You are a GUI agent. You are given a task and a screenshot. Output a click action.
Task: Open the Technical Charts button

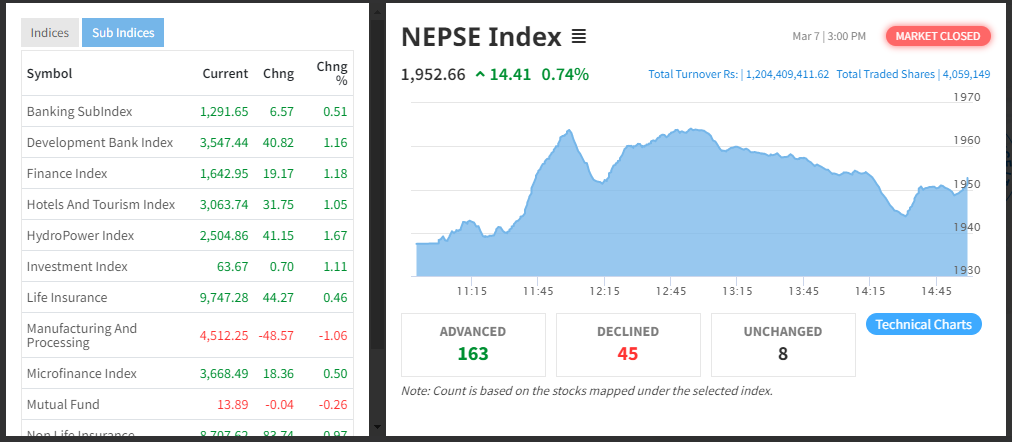[924, 324]
